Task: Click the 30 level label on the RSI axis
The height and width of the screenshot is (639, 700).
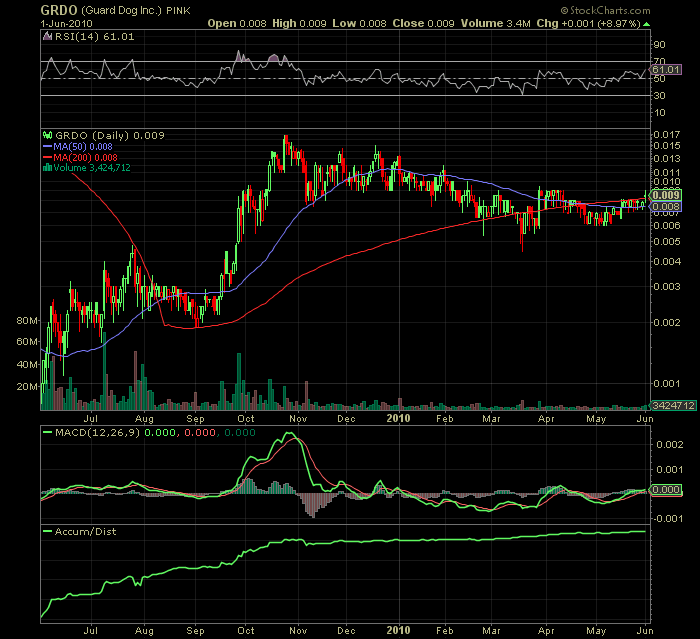Action: (x=659, y=96)
